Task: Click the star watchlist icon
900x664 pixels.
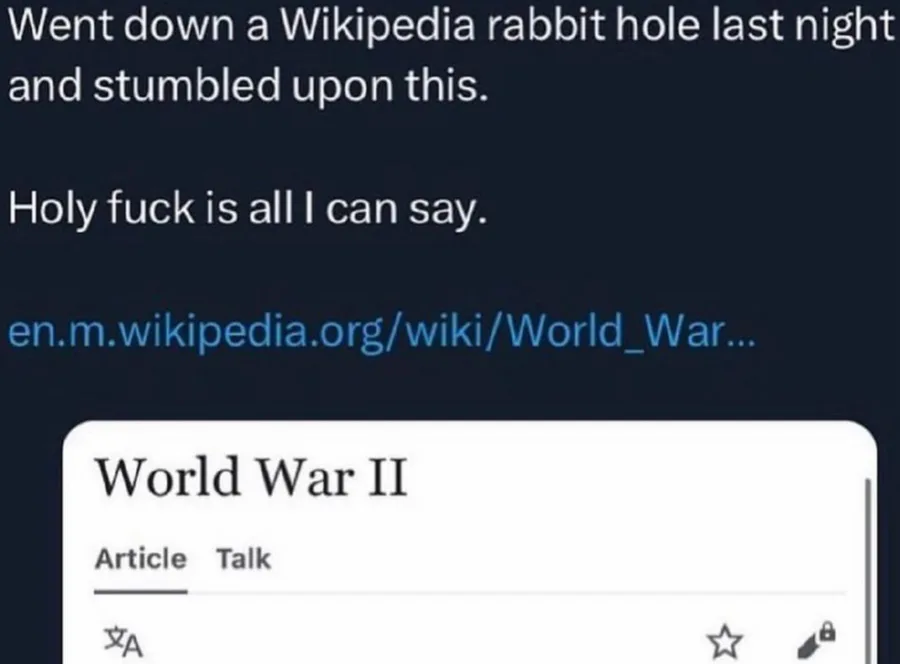Action: [724, 642]
